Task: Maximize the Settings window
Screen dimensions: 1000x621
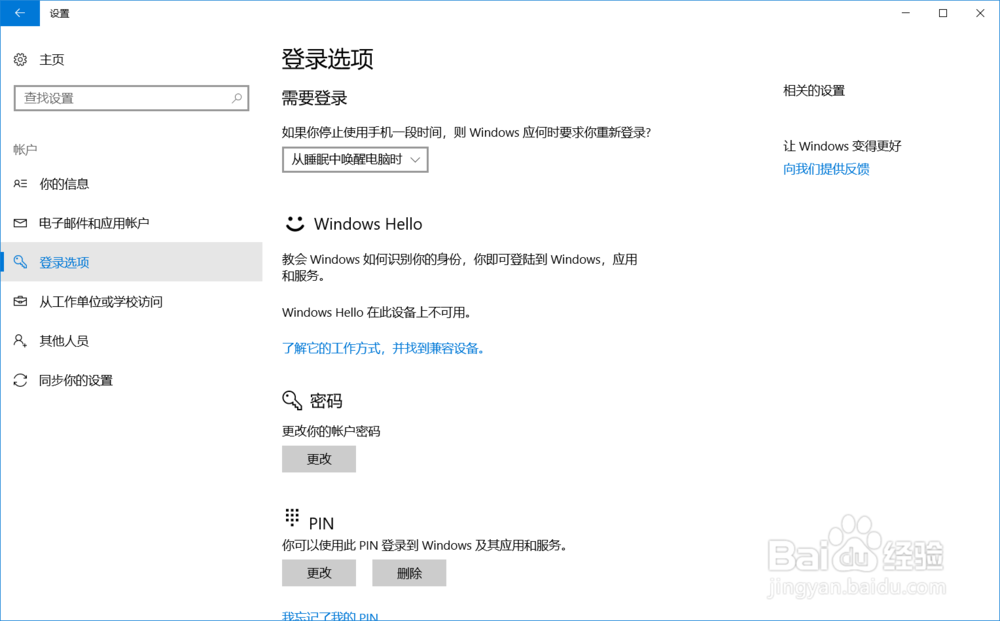Action: pyautogui.click(x=943, y=13)
